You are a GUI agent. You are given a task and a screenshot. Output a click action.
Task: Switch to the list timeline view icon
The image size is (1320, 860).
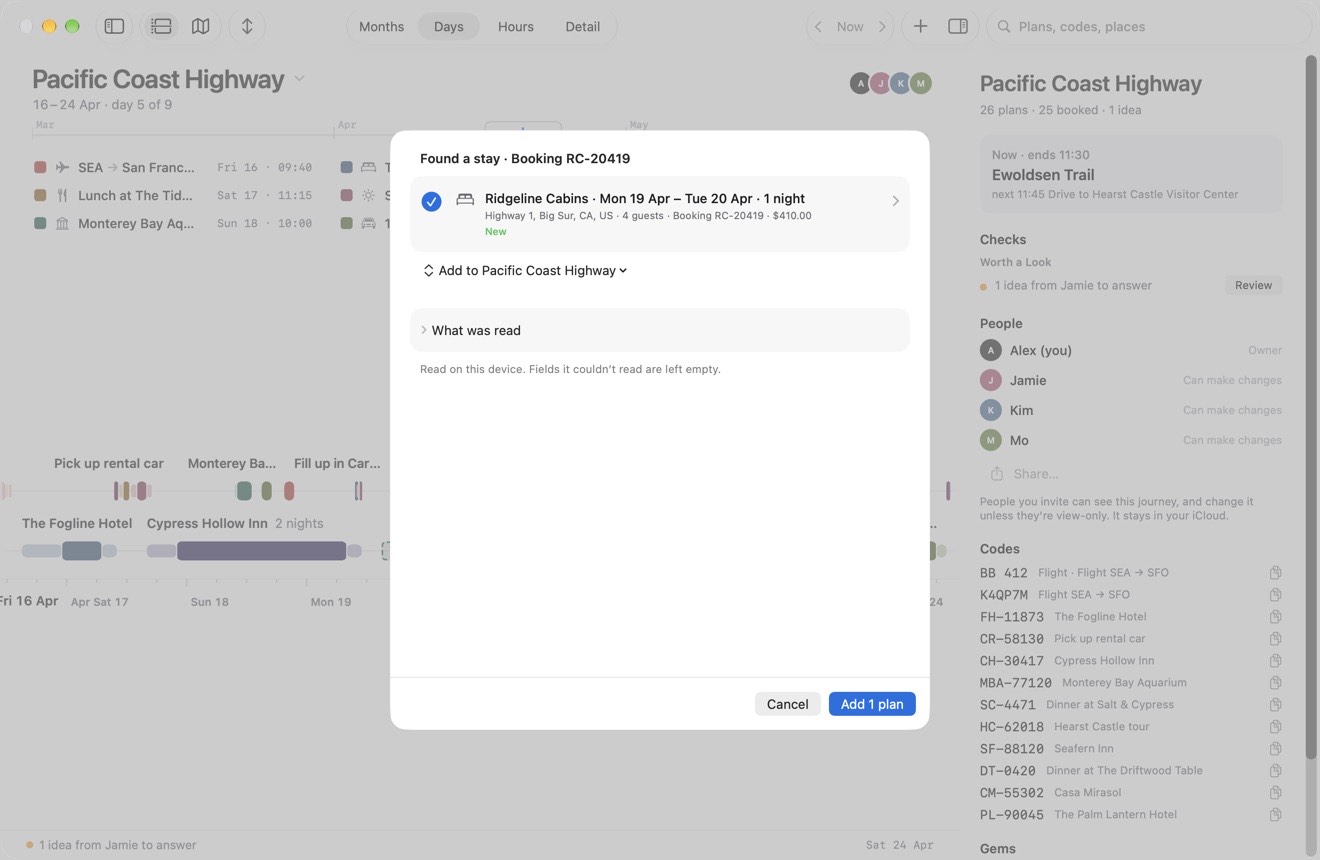click(x=161, y=26)
